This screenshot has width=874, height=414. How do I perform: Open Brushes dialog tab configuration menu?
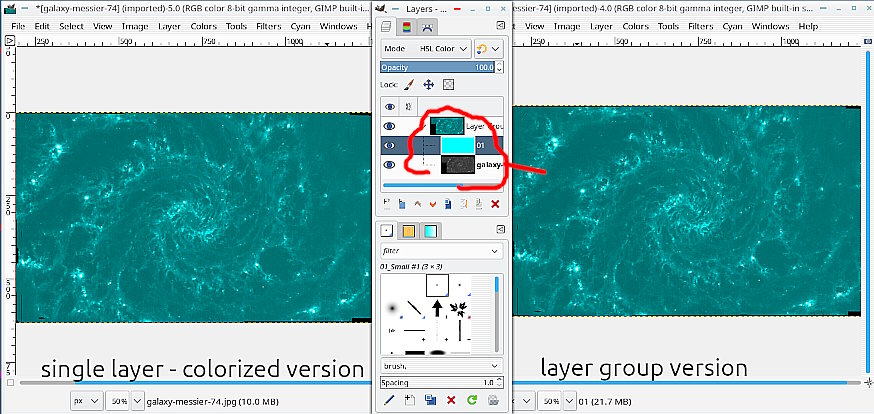tap(501, 229)
